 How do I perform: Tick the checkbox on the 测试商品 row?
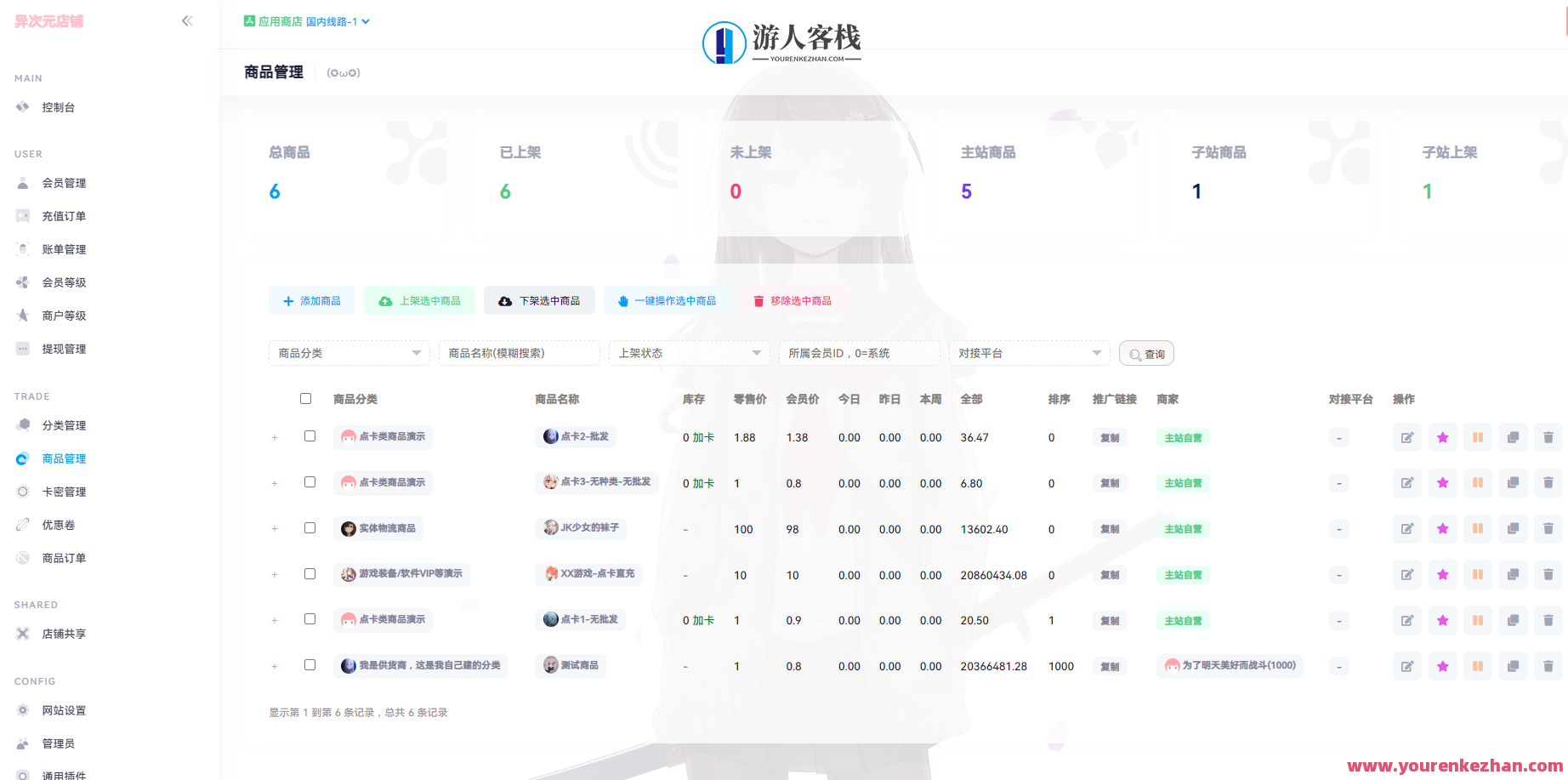point(310,664)
